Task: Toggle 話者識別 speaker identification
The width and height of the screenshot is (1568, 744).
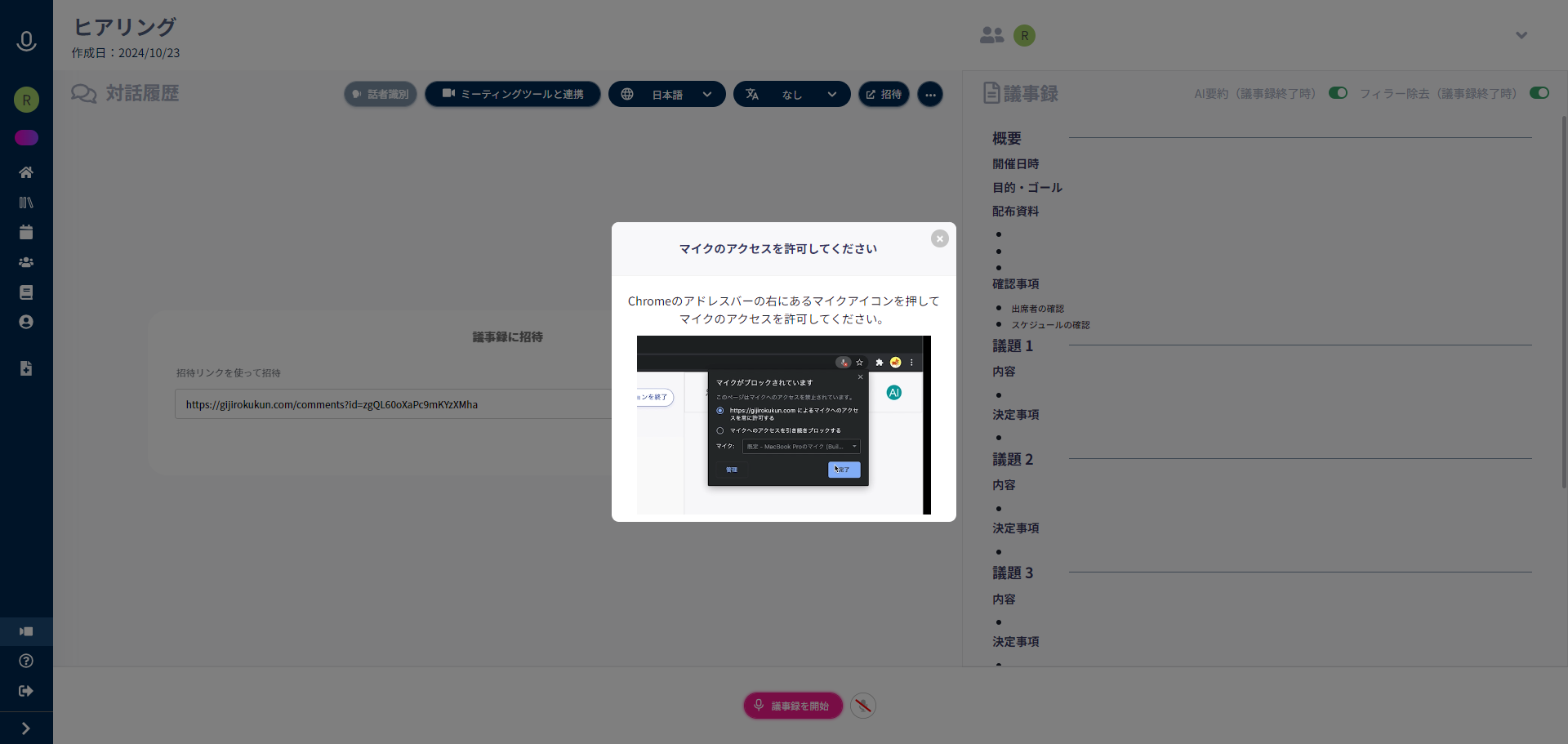Action: (x=381, y=95)
